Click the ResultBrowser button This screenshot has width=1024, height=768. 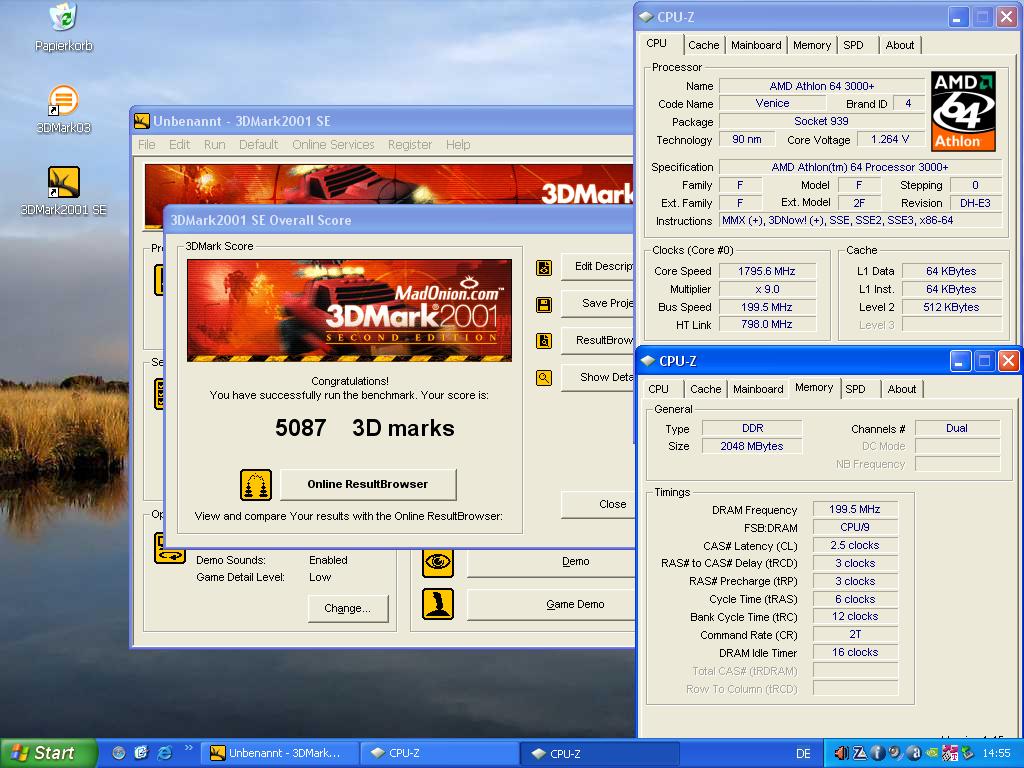click(x=598, y=340)
